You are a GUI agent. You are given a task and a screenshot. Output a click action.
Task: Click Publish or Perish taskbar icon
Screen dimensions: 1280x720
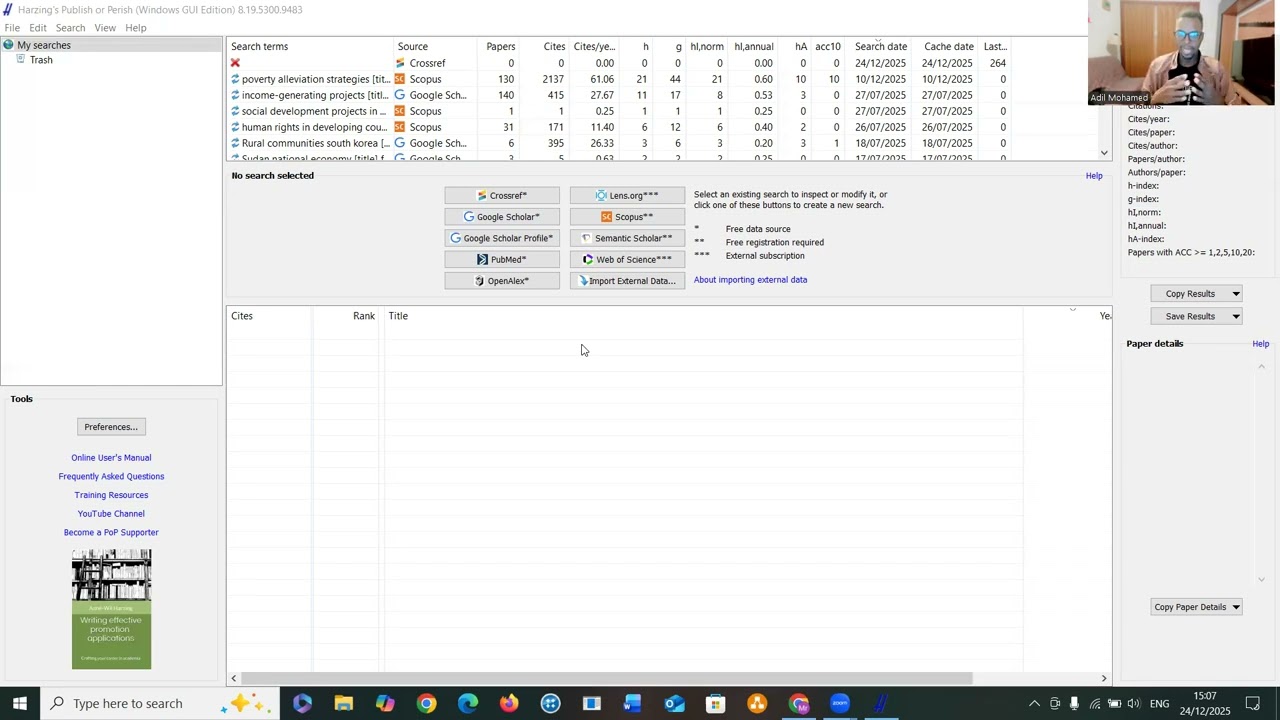tap(881, 704)
